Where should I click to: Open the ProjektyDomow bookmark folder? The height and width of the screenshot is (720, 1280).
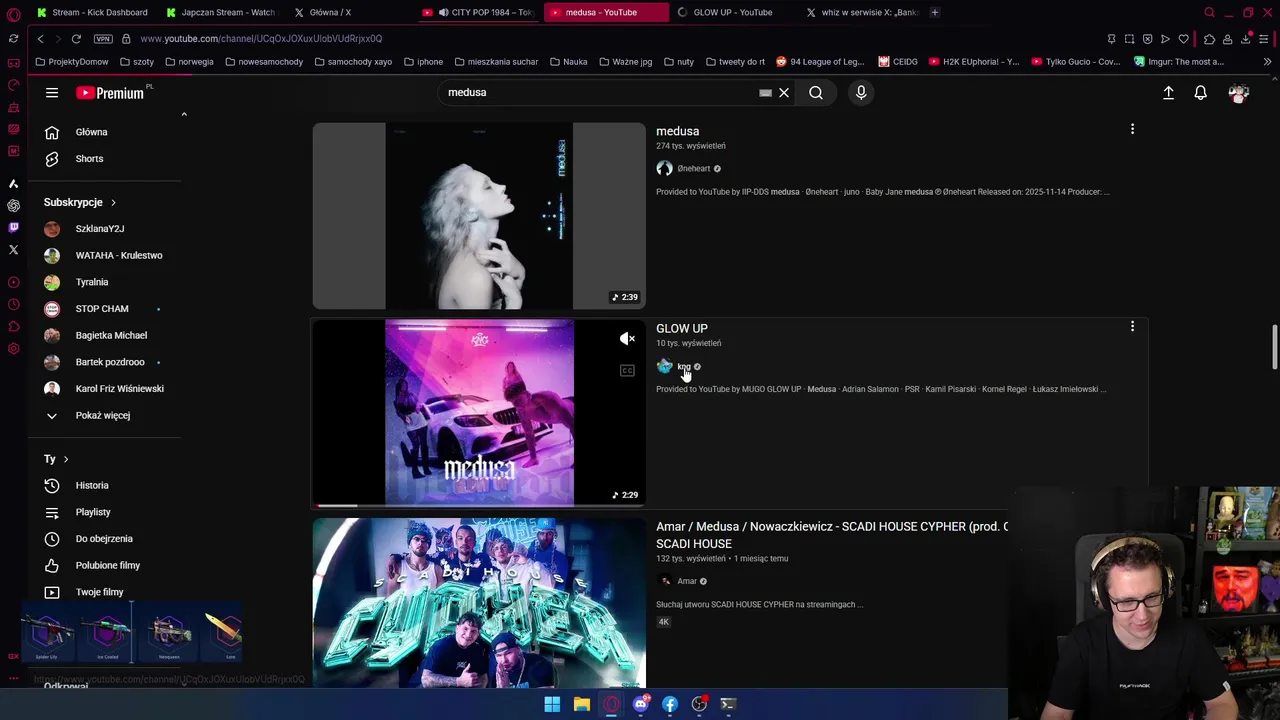click(x=71, y=62)
